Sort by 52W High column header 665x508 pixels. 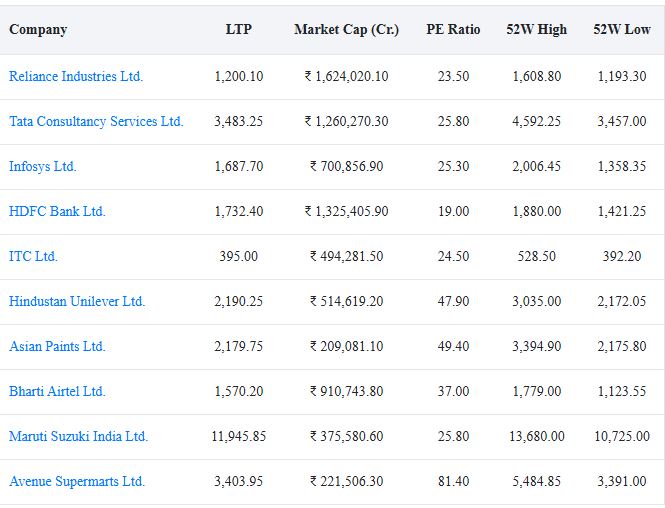point(536,29)
